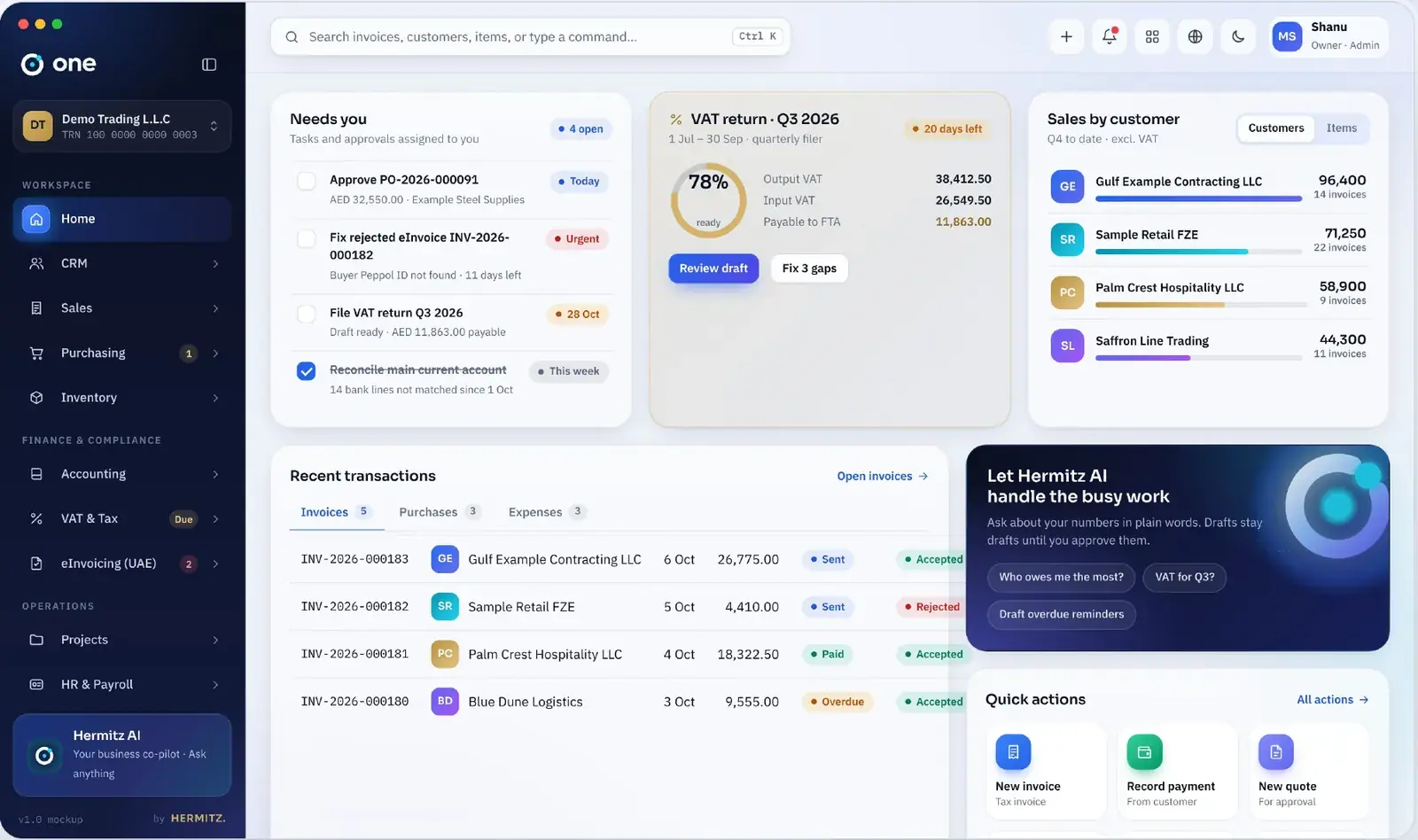The height and width of the screenshot is (840, 1418).
Task: Expand the Accounting menu chevron
Action: click(215, 475)
